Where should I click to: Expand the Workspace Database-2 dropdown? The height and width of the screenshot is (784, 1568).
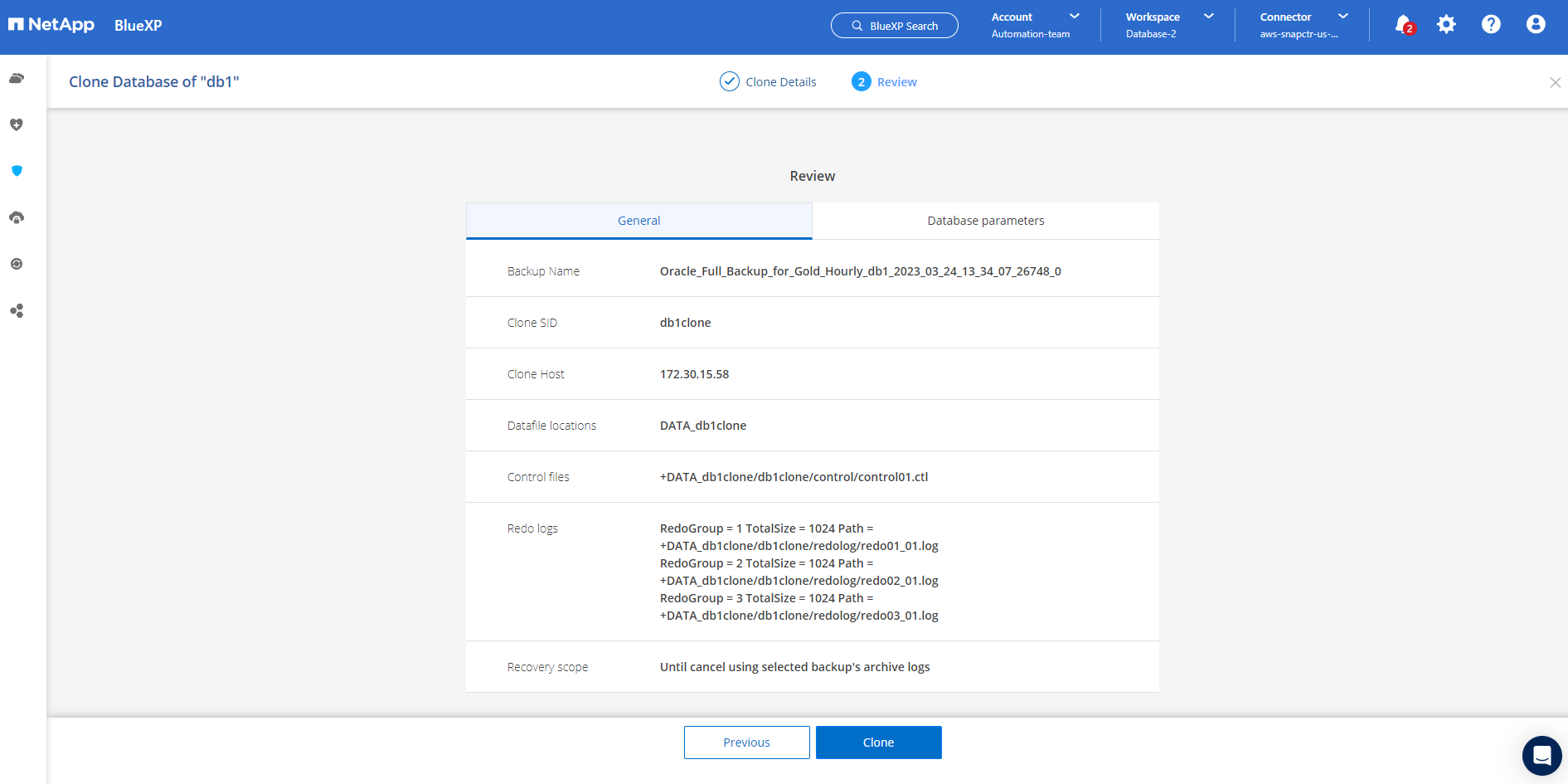click(1169, 25)
